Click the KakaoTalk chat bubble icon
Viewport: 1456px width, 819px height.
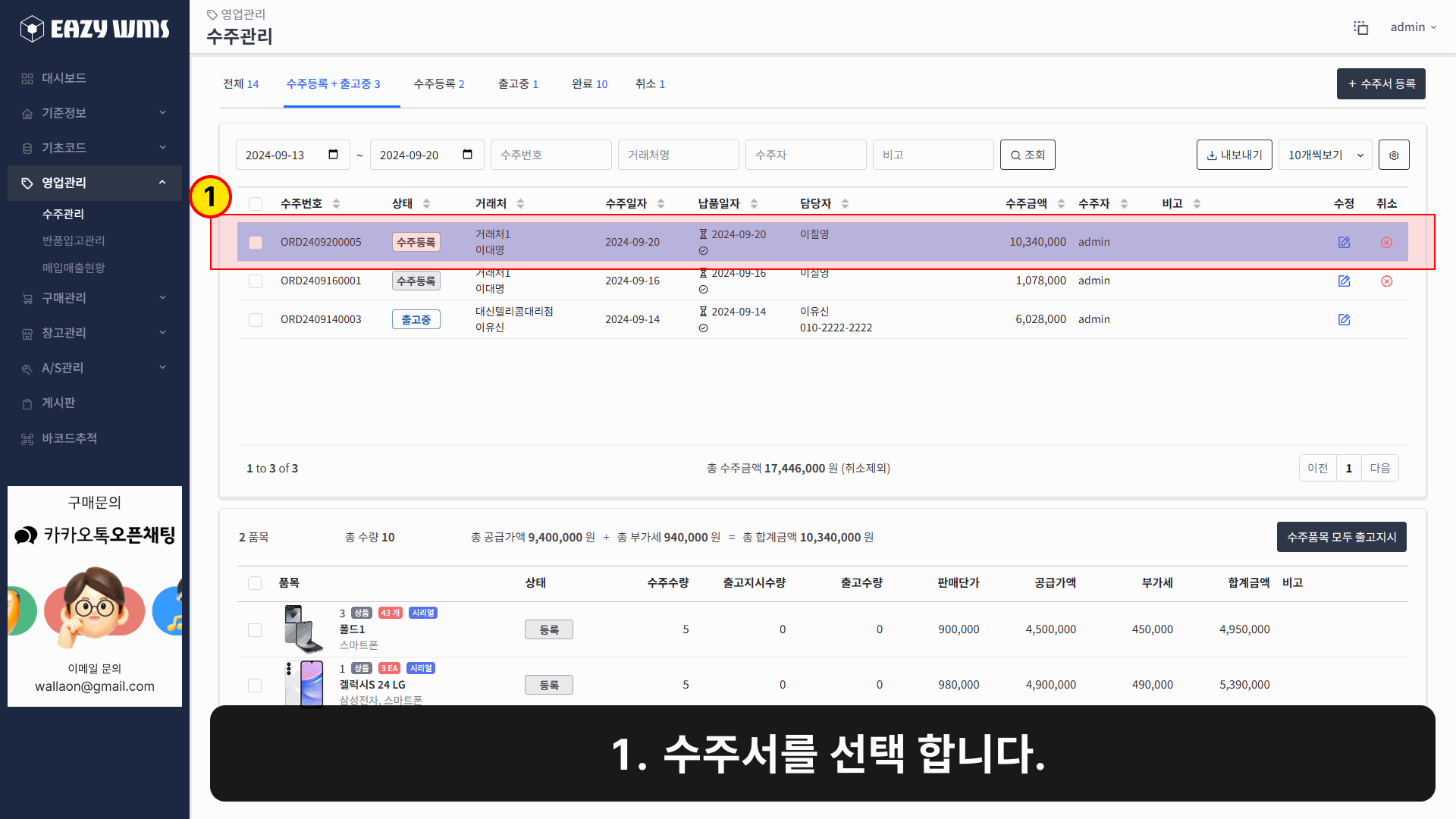click(26, 535)
